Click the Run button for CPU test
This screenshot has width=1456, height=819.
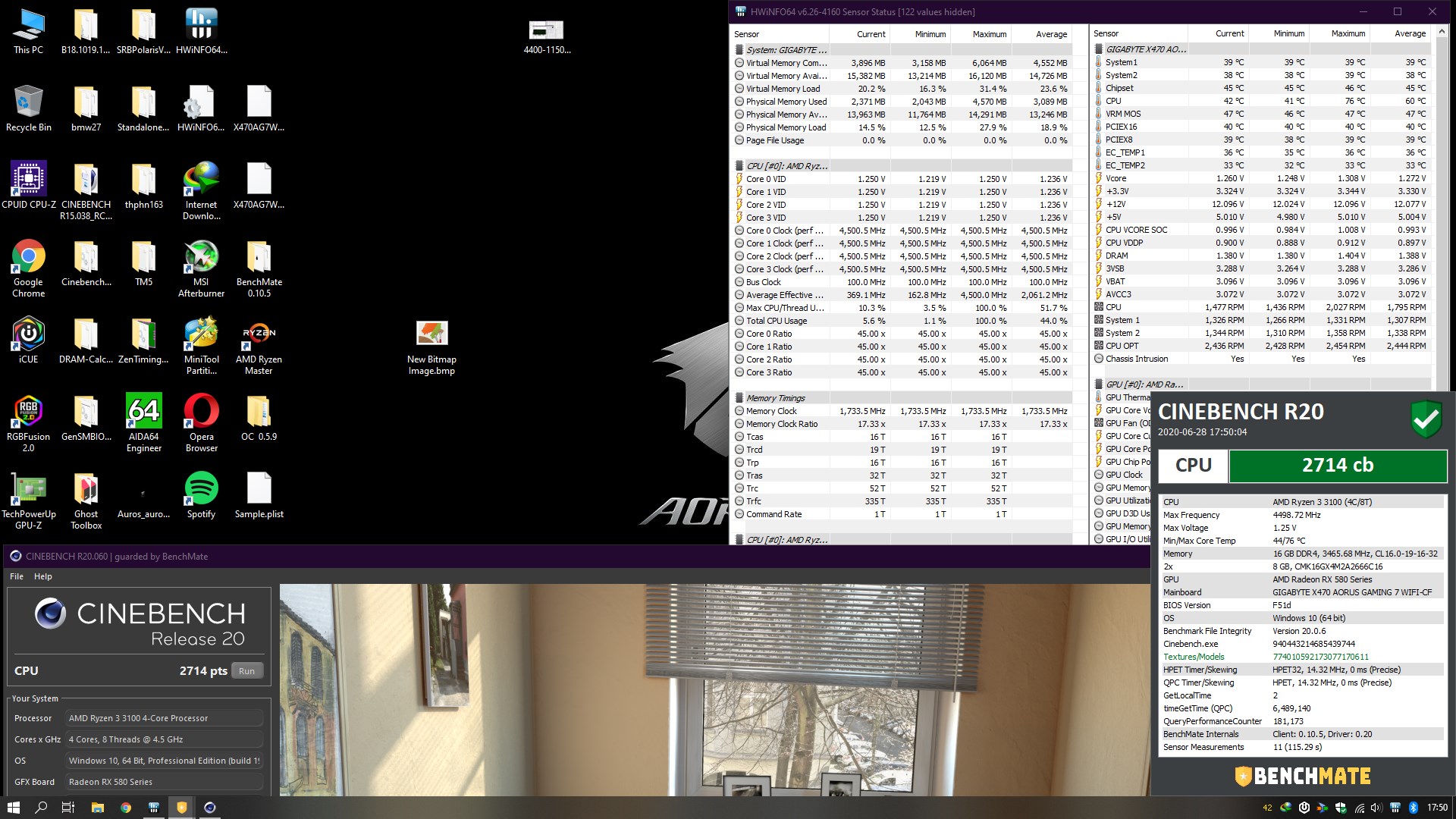click(246, 671)
